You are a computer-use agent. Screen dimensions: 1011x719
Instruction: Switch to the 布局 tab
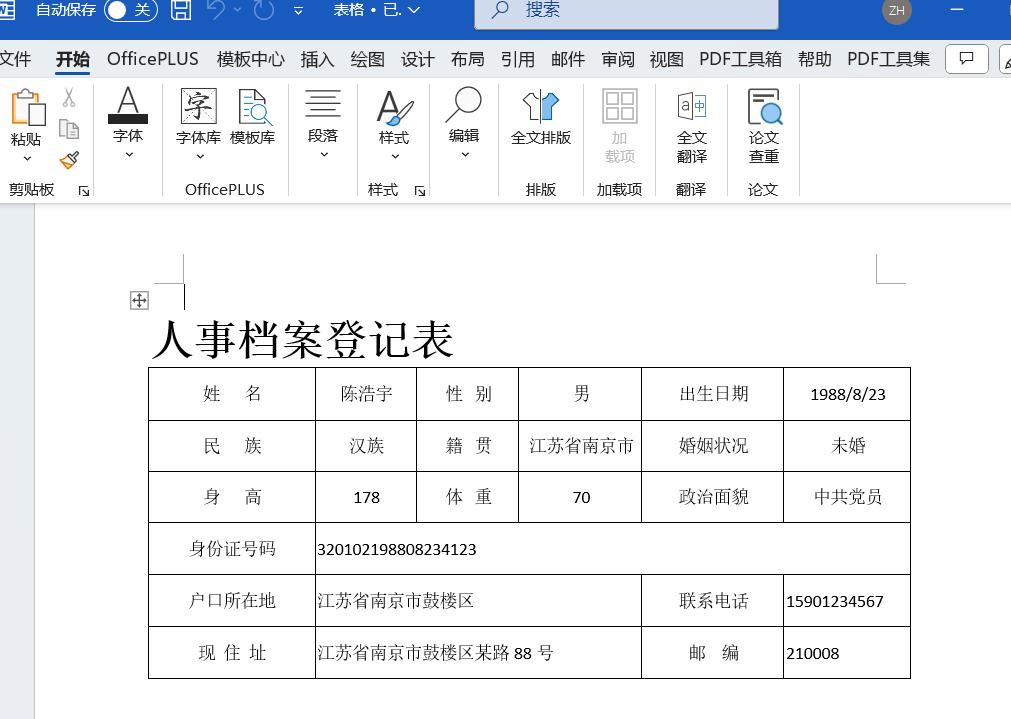click(x=467, y=59)
